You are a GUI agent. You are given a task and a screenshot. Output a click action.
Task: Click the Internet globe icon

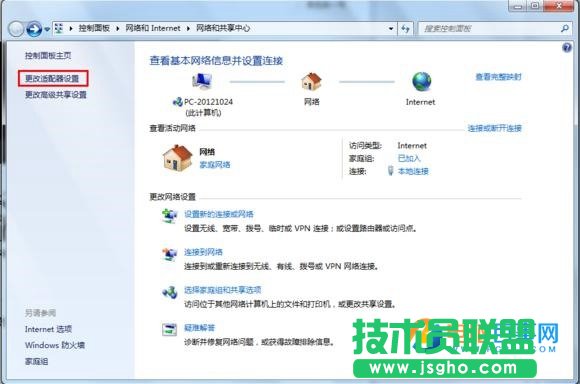click(422, 81)
